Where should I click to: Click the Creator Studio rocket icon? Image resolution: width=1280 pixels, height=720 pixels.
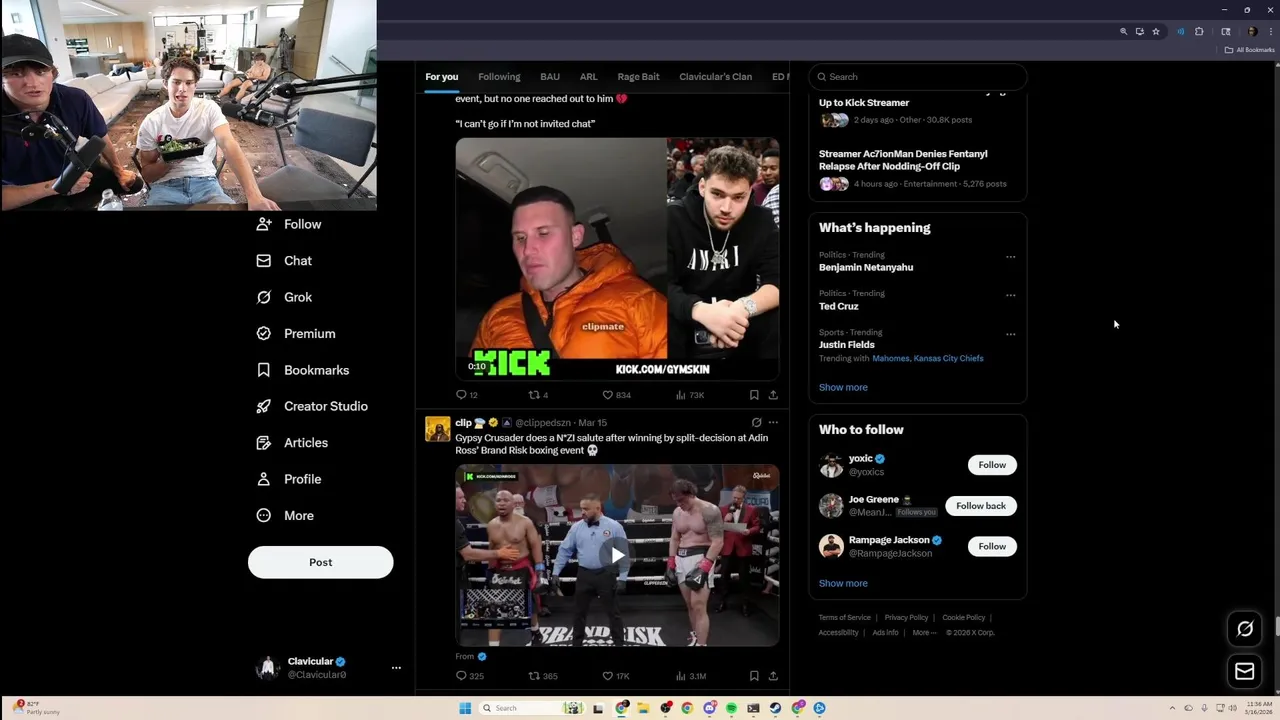(264, 406)
